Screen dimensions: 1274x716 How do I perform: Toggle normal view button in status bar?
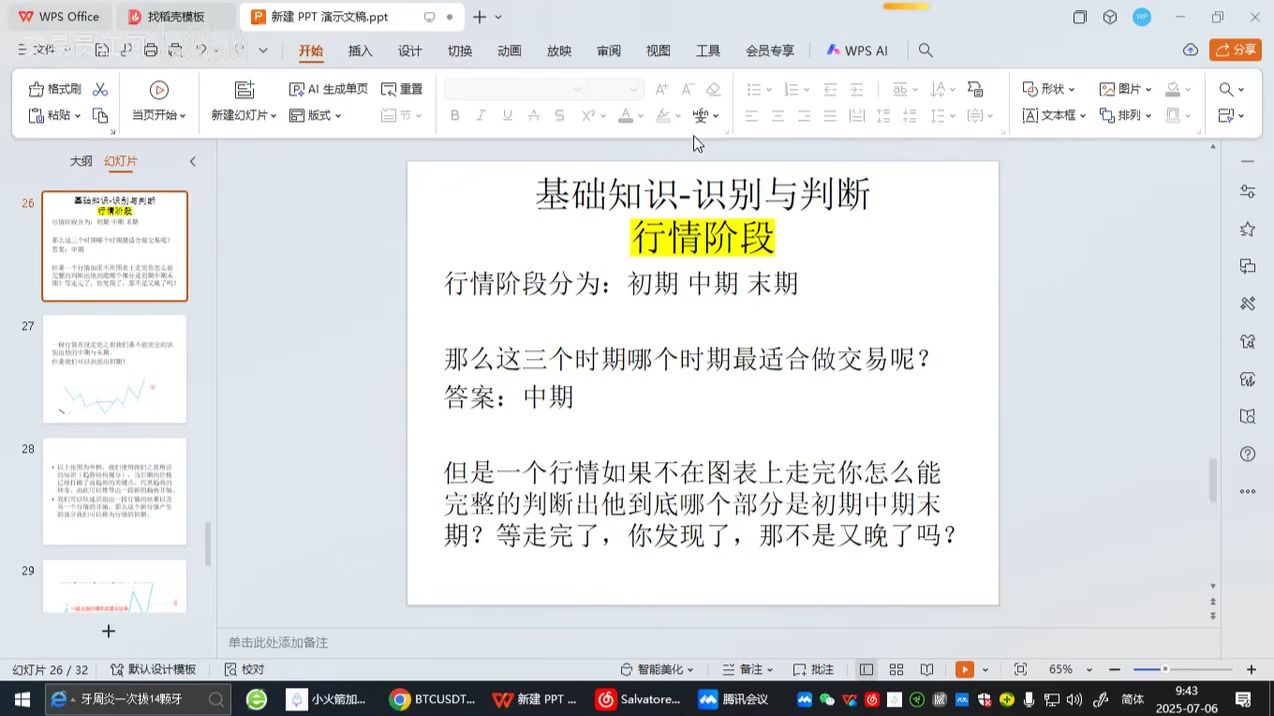866,669
